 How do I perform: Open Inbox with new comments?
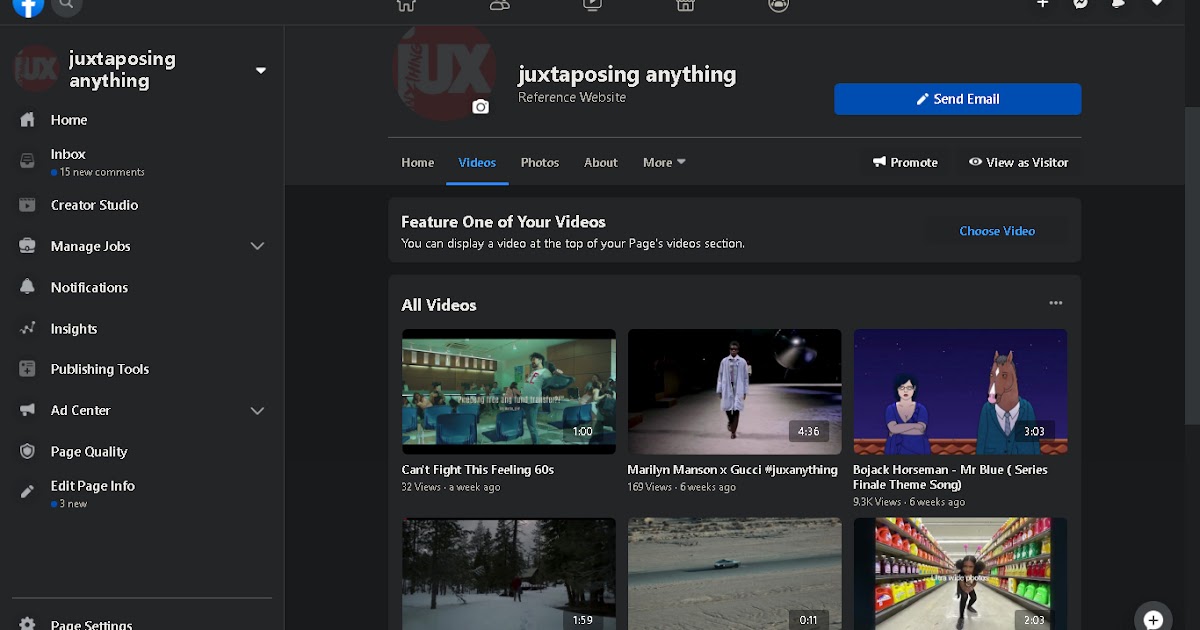point(67,154)
